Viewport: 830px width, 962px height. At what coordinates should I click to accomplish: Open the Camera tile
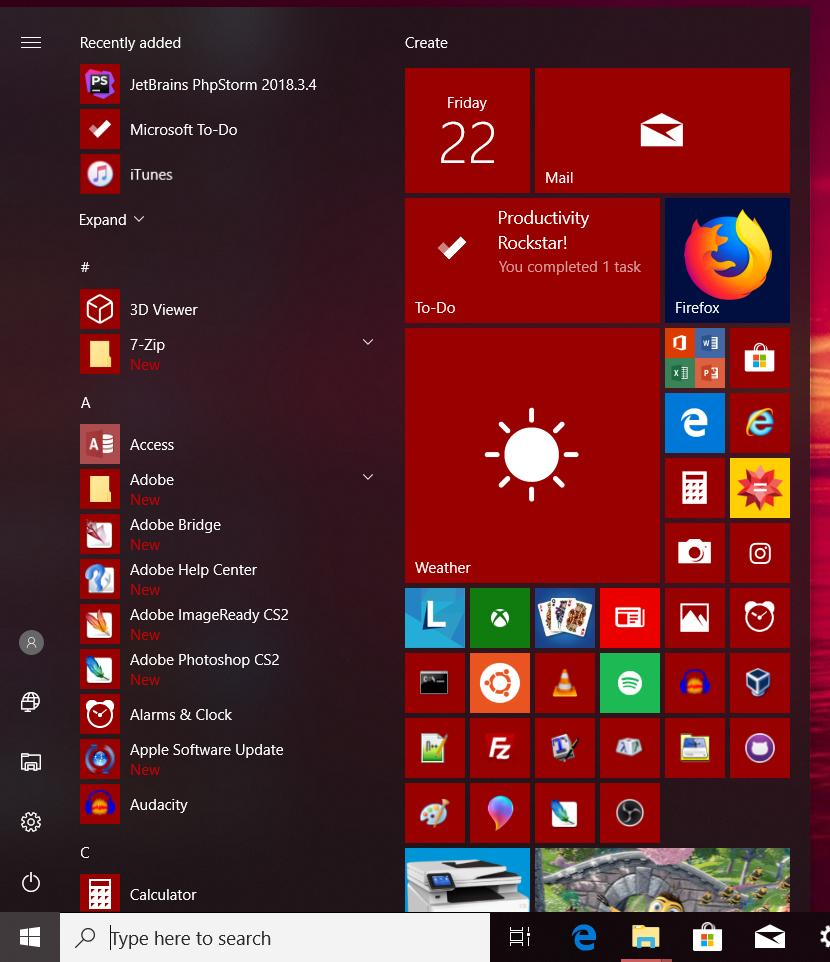(694, 553)
